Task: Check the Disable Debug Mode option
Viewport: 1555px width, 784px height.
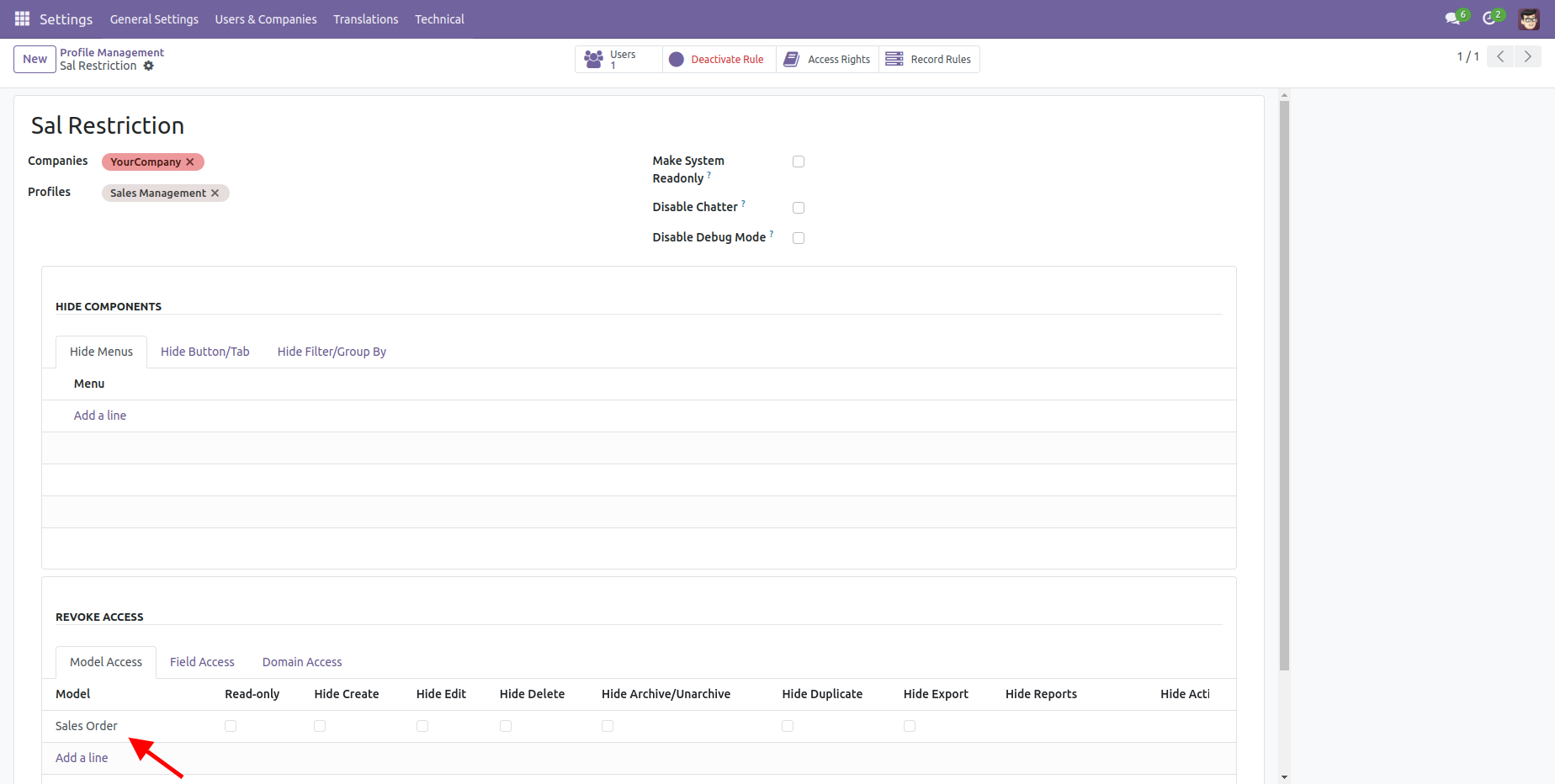Action: click(x=799, y=238)
